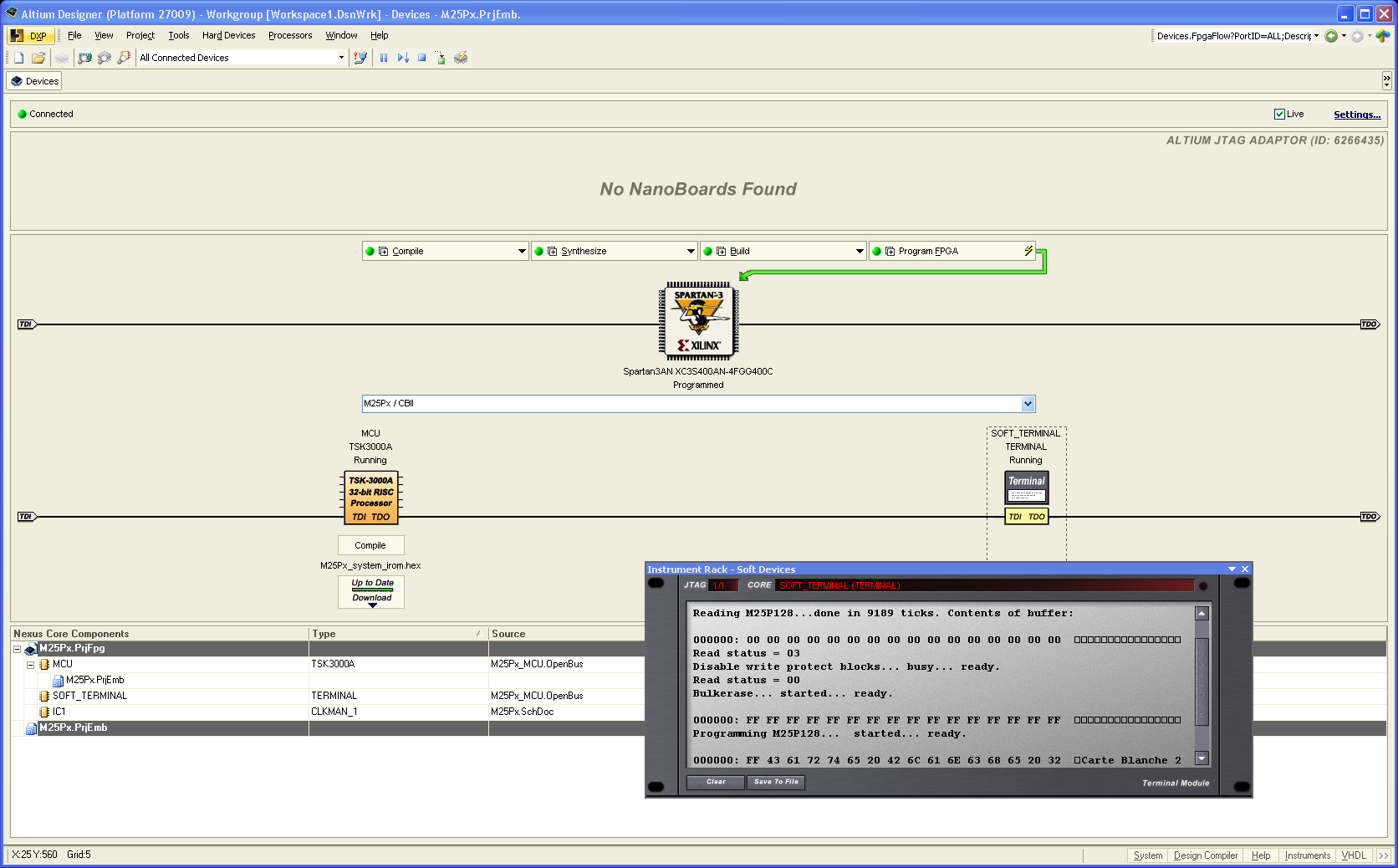Viewport: 1398px width, 868px height.
Task: Open the Settings link
Action: tap(1357, 115)
